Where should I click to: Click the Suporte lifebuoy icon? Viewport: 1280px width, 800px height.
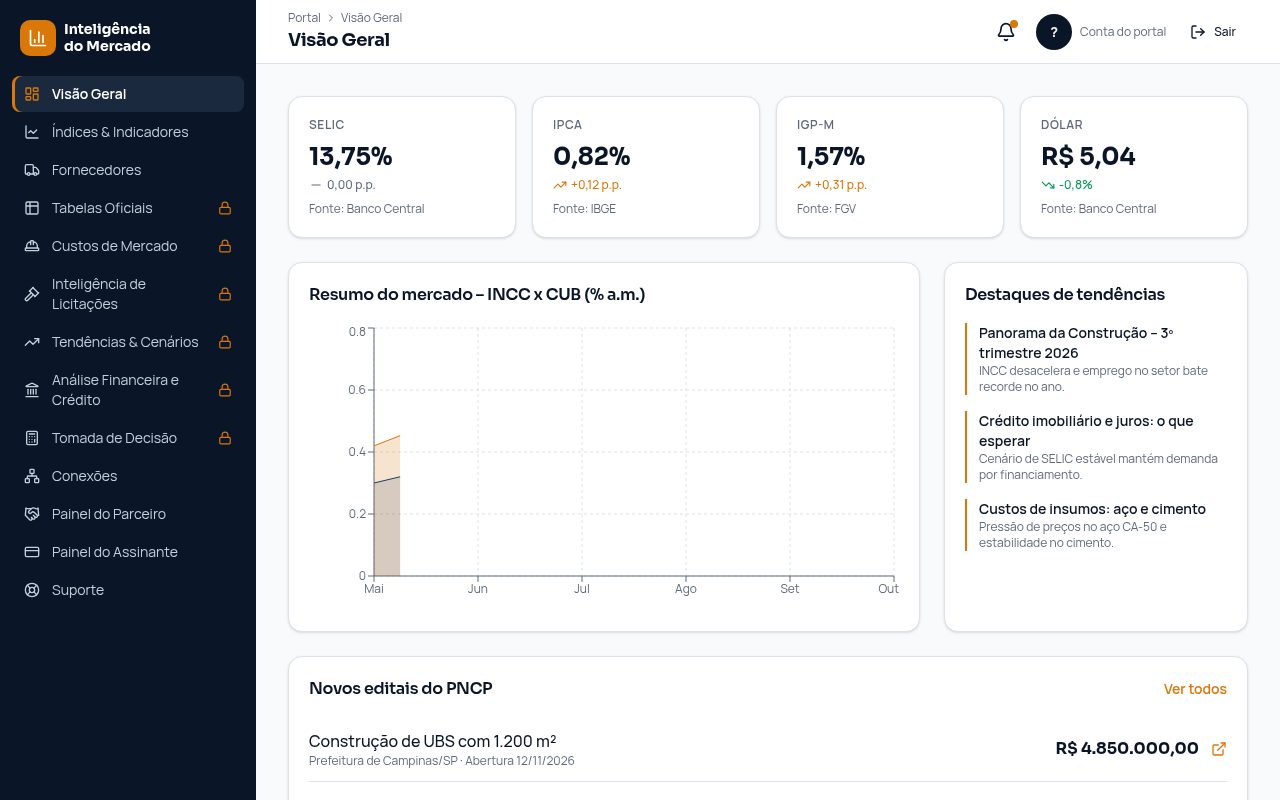(x=32, y=590)
